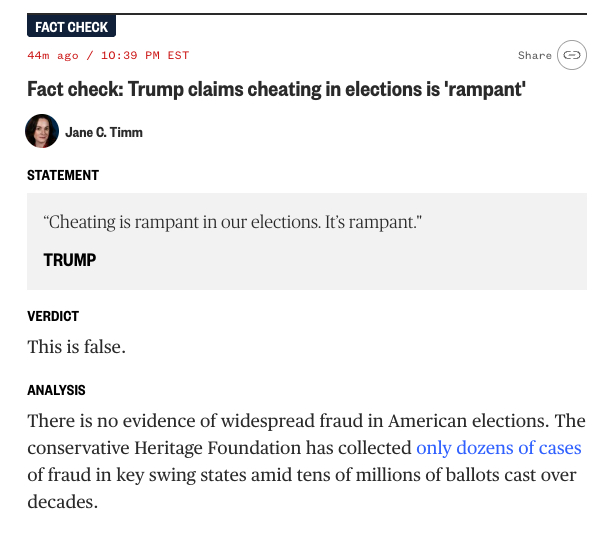Follow the 'only dozens of cases' link
This screenshot has width=615, height=546.
(x=499, y=447)
